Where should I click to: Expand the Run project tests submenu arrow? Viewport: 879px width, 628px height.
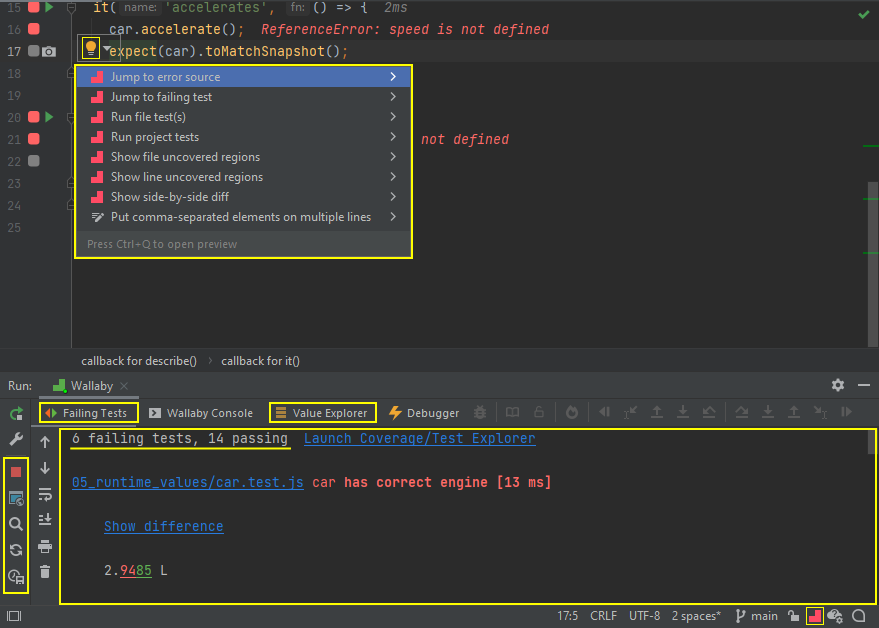click(x=393, y=137)
